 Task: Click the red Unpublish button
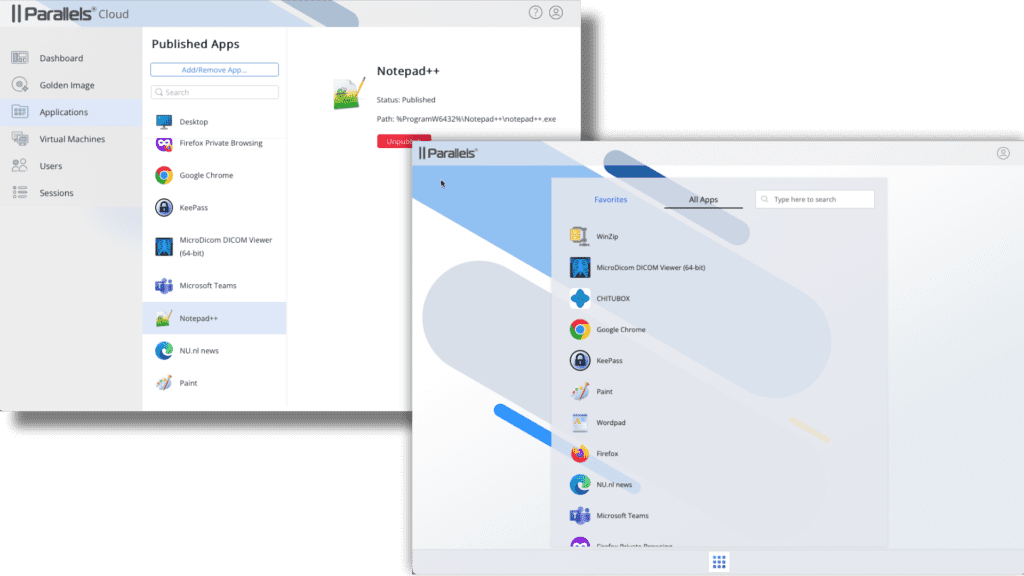397,141
